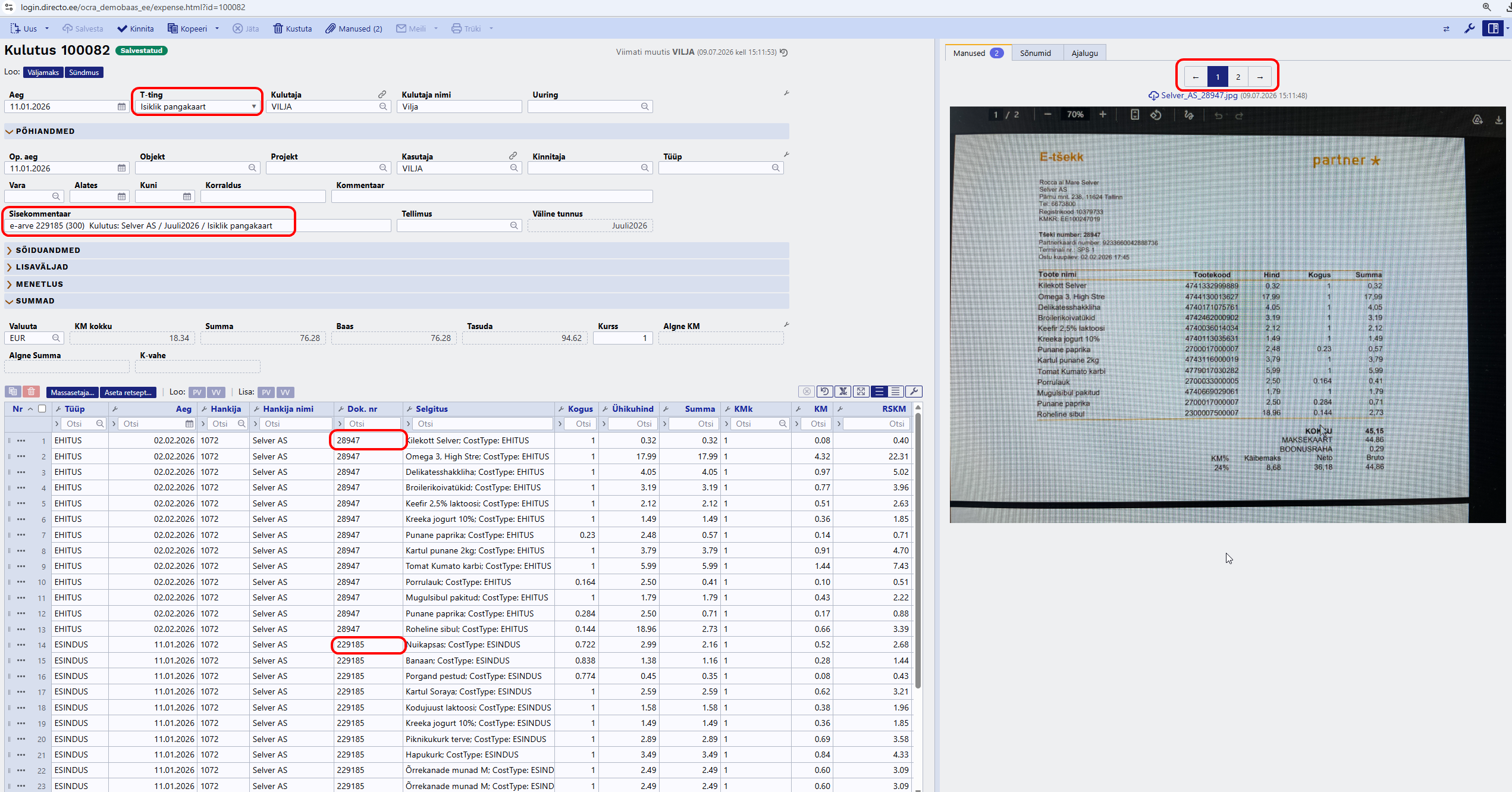This screenshot has height=792, width=1512.
Task: Download the attachment from viewer toolbar
Action: coord(1498,120)
